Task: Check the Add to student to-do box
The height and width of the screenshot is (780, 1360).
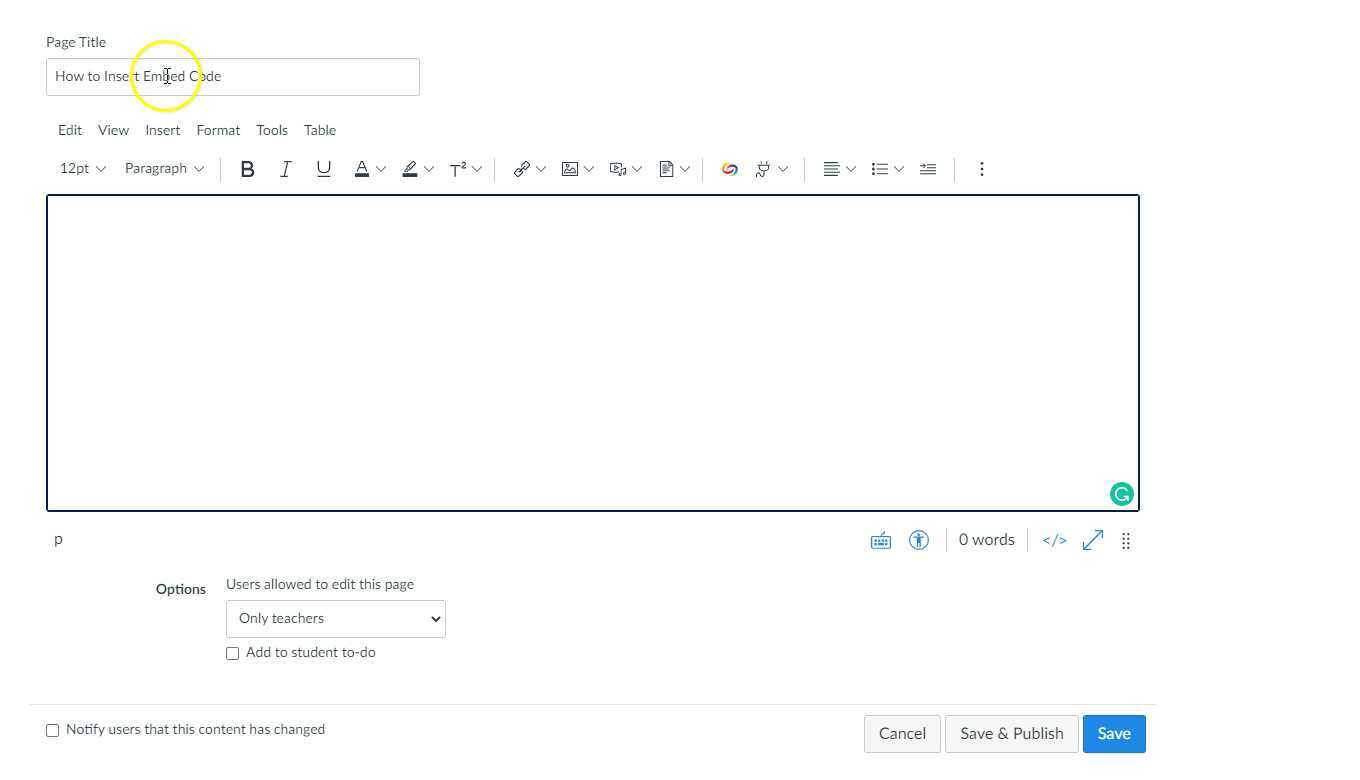Action: 232,652
